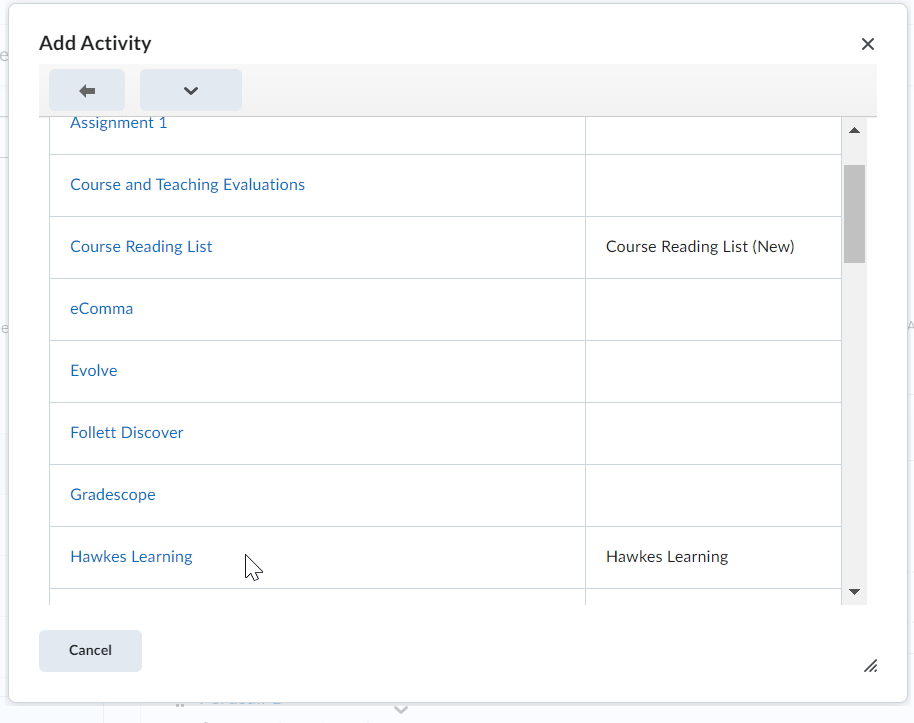The width and height of the screenshot is (914, 723).
Task: Choose the blue Course Reading List link
Action: [x=141, y=247]
